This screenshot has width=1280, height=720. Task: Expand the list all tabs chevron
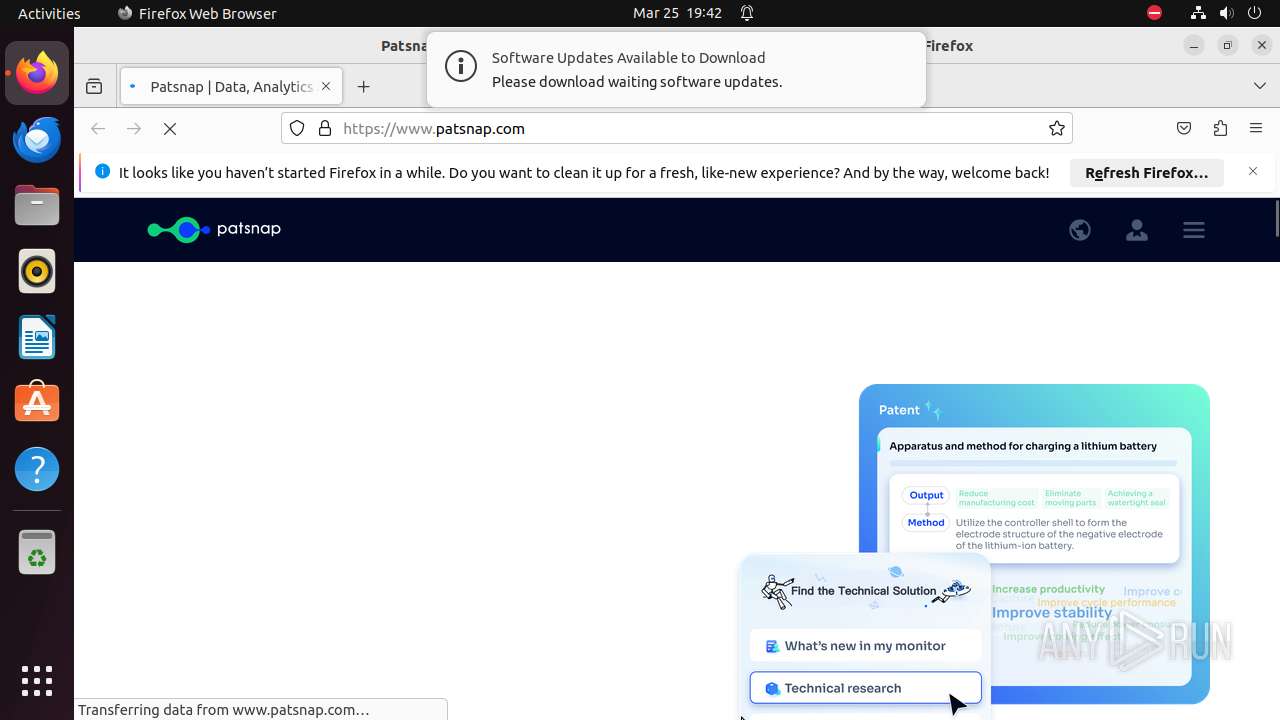(x=1260, y=86)
